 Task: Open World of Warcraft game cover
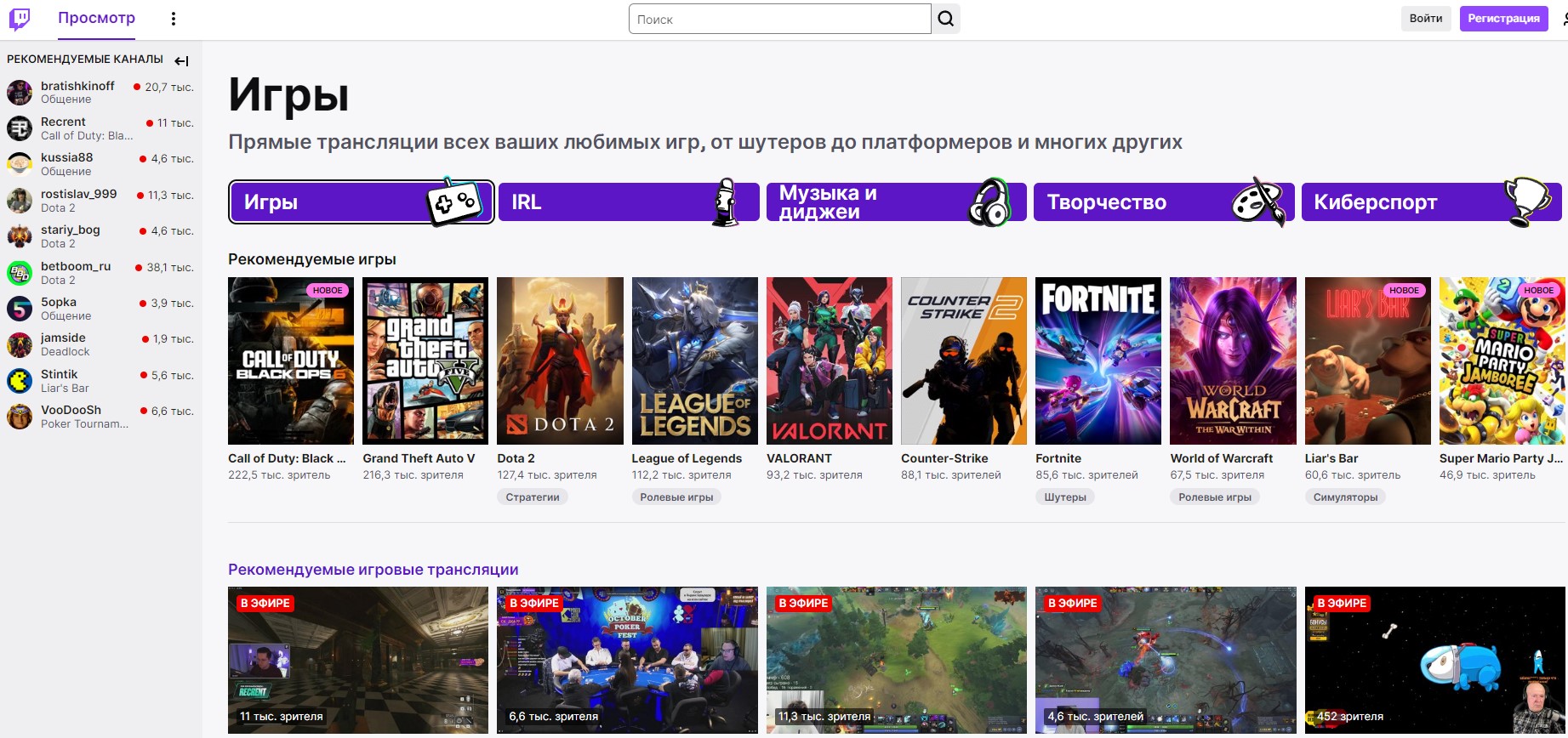[1234, 360]
